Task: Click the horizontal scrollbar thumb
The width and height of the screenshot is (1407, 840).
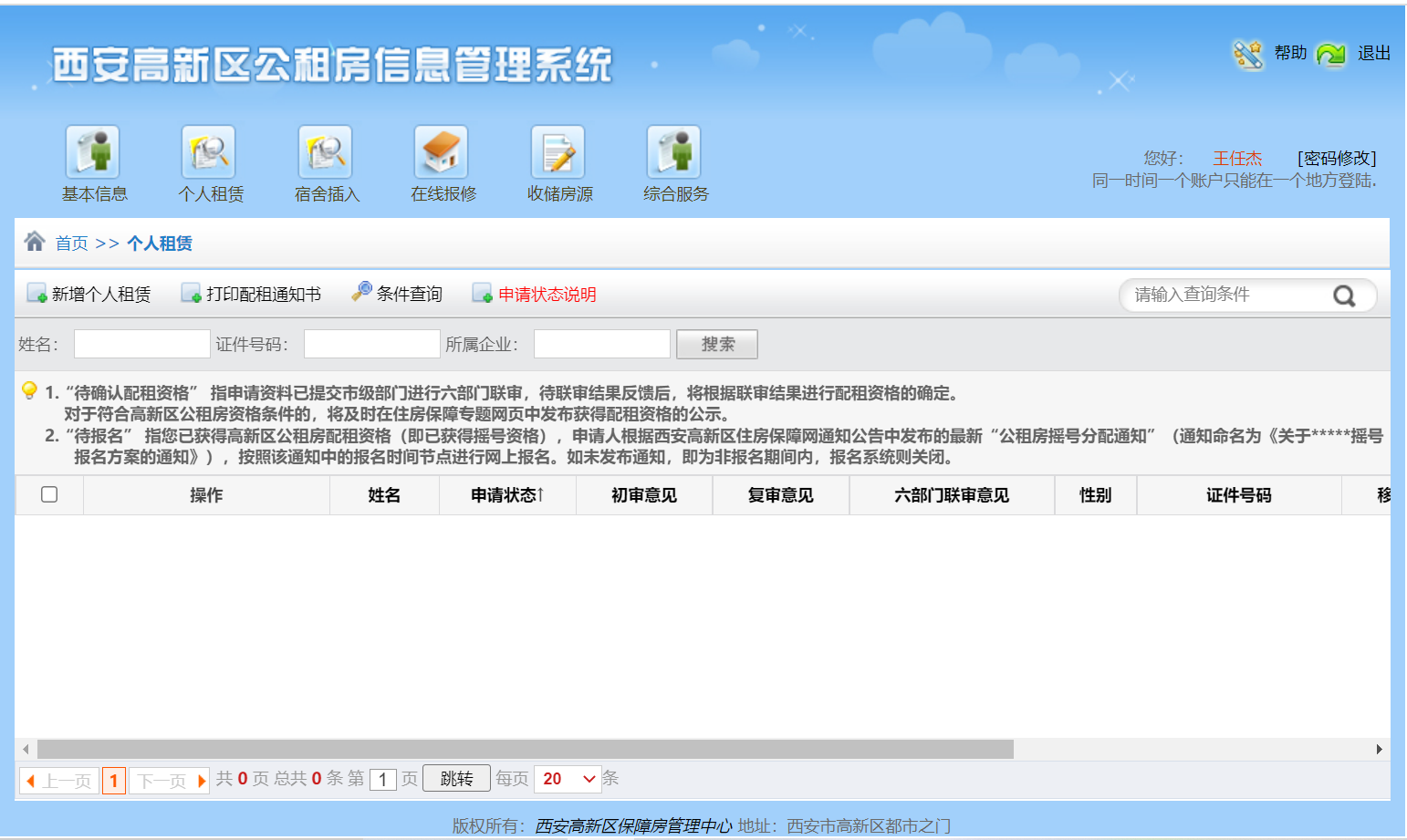Action: pyautogui.click(x=526, y=750)
